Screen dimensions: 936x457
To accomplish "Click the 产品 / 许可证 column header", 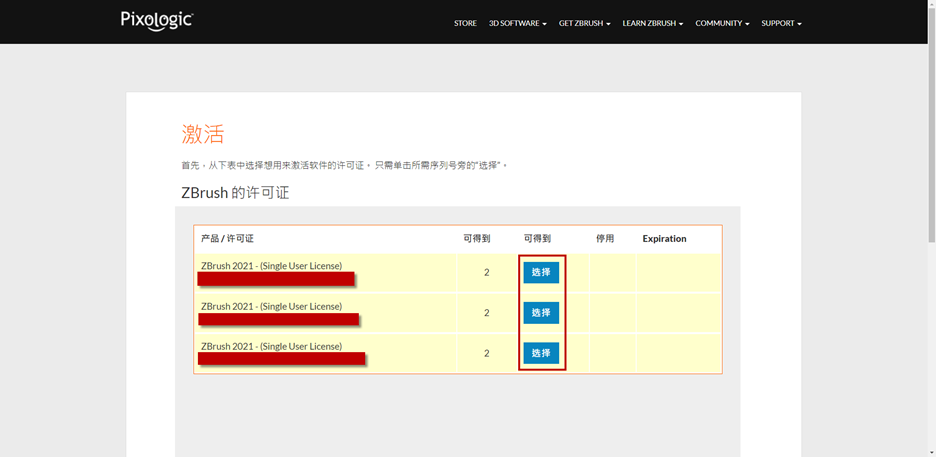I will coord(227,239).
